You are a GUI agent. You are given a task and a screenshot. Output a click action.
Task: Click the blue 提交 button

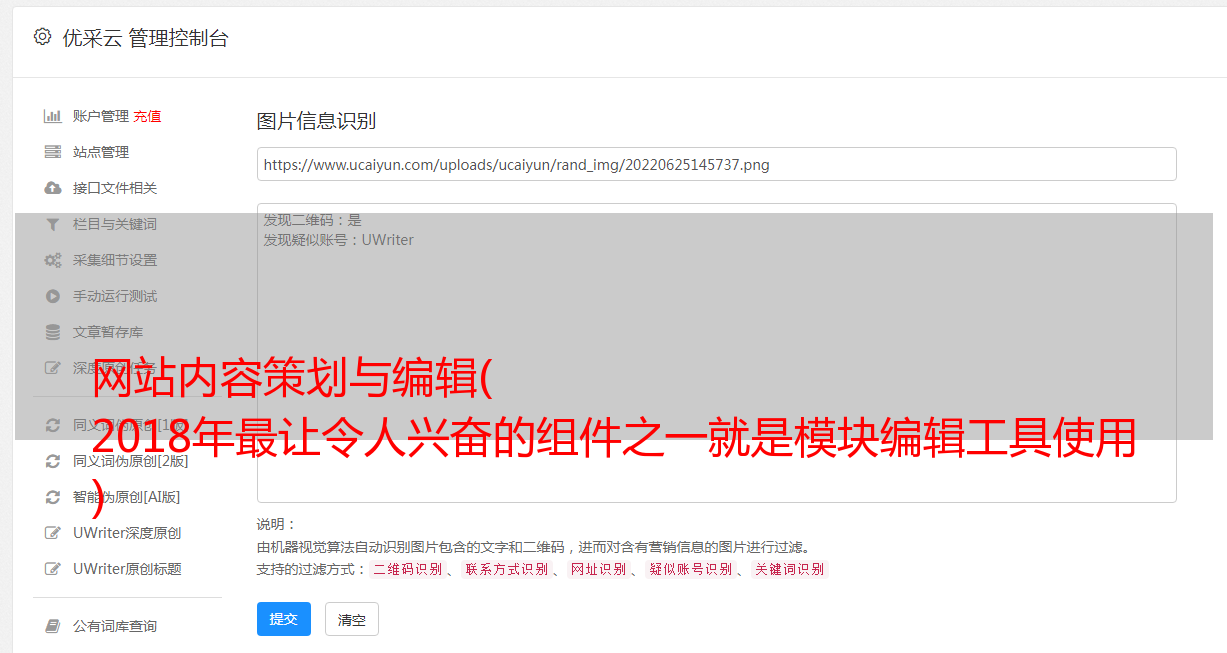click(284, 619)
